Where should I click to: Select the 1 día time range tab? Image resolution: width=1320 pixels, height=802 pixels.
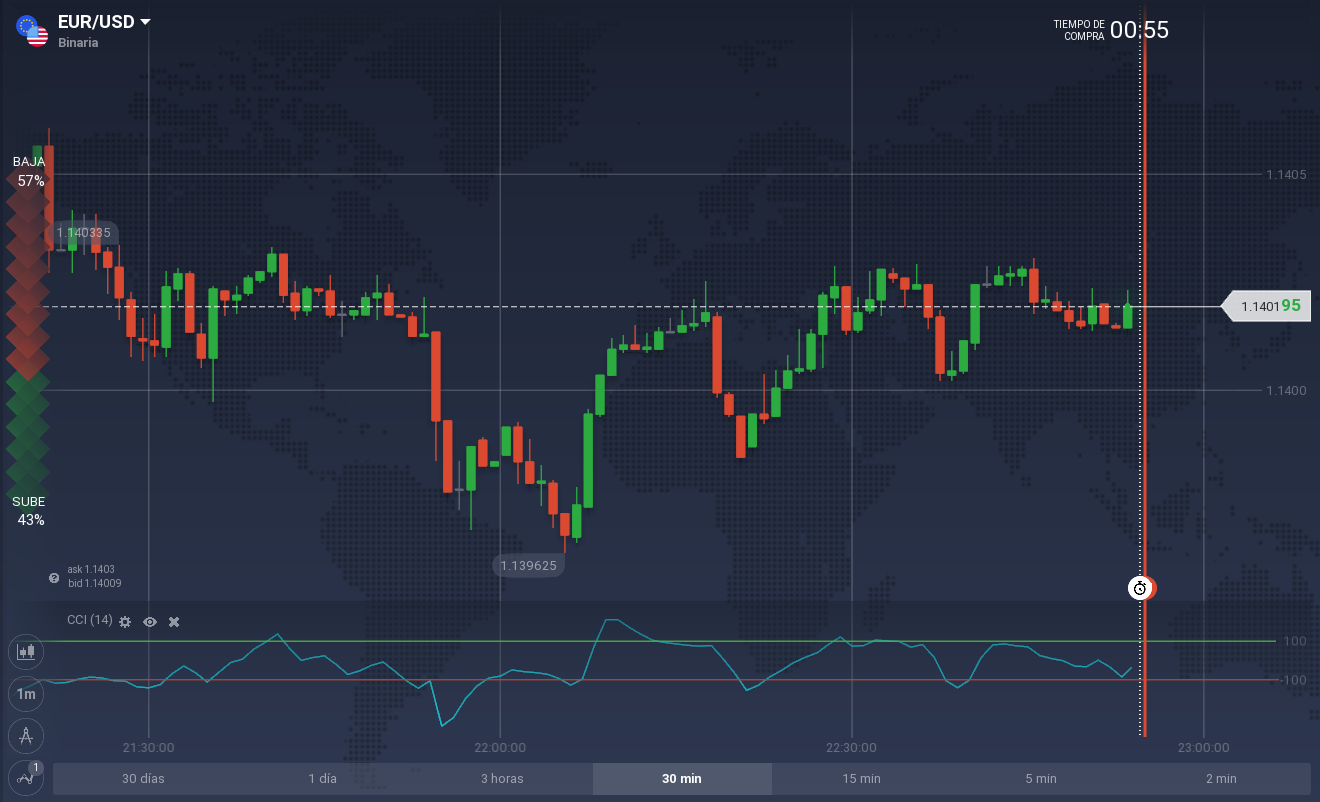323,779
